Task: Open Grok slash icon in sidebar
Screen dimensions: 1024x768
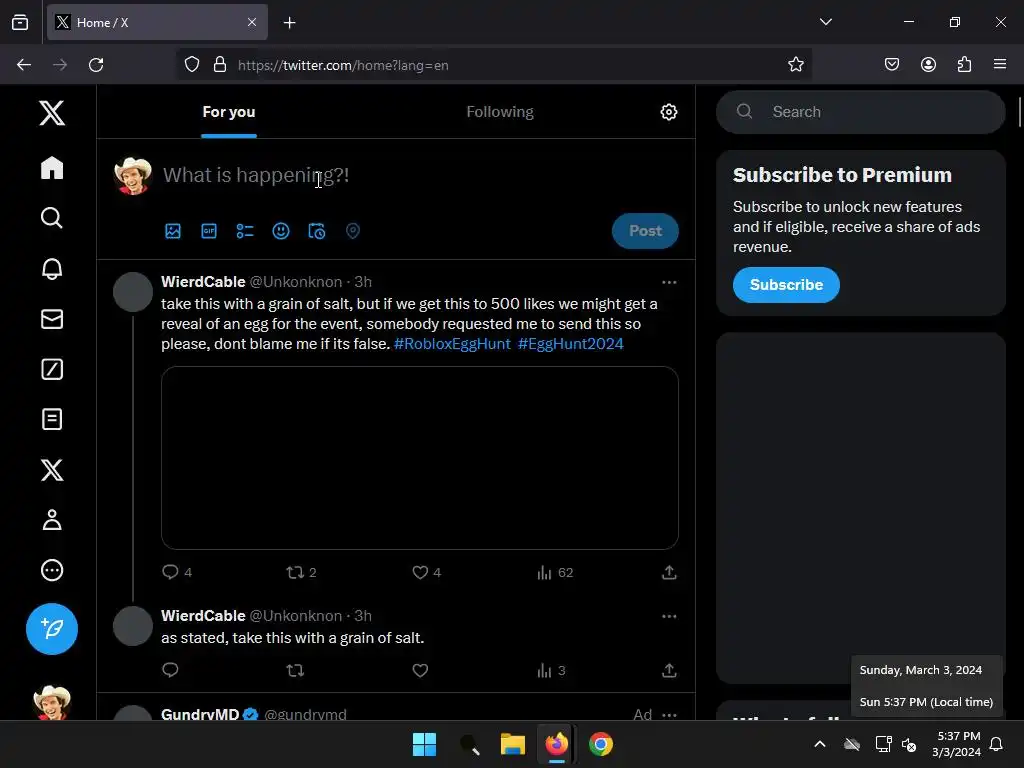Action: coord(52,369)
